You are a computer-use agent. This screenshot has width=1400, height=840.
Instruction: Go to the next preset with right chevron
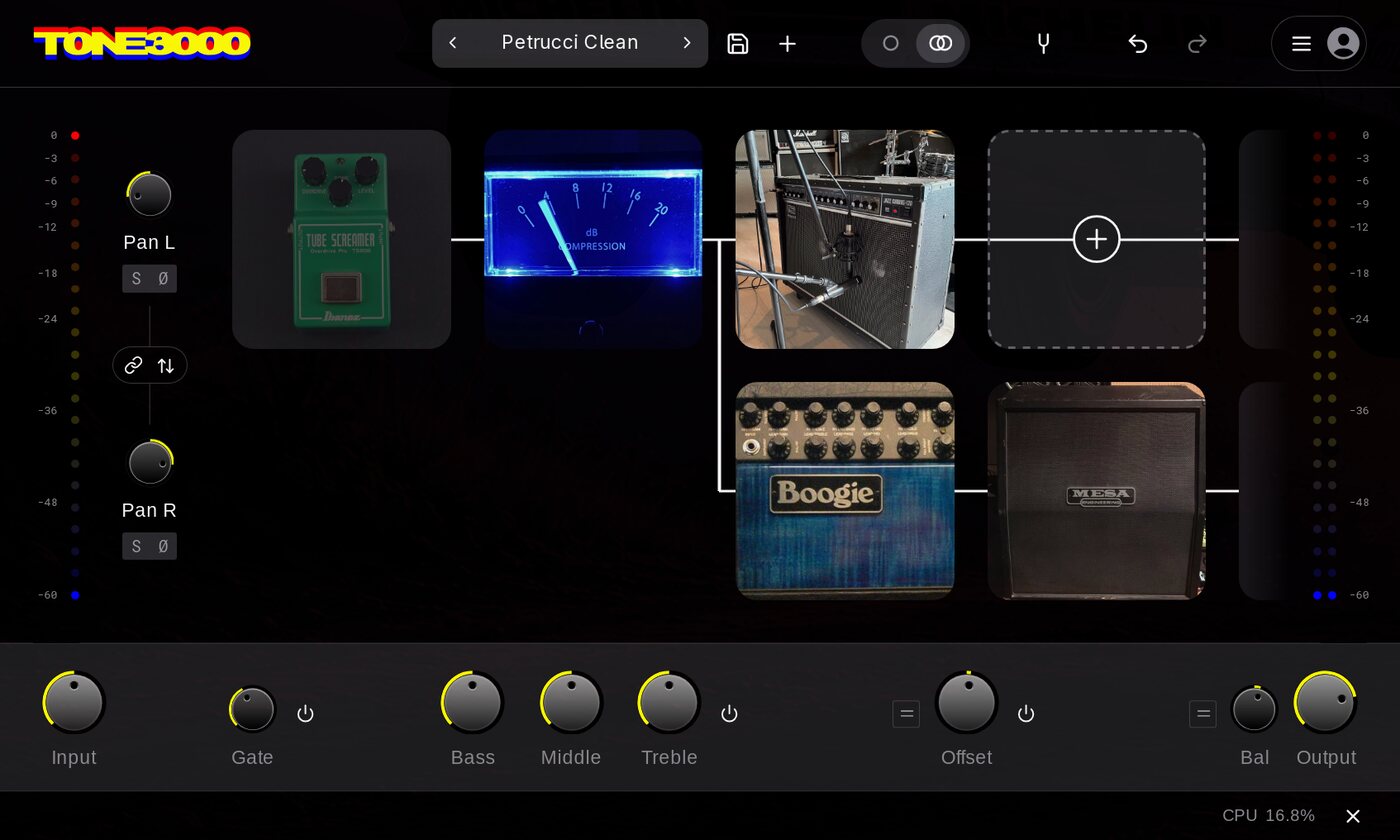[687, 43]
